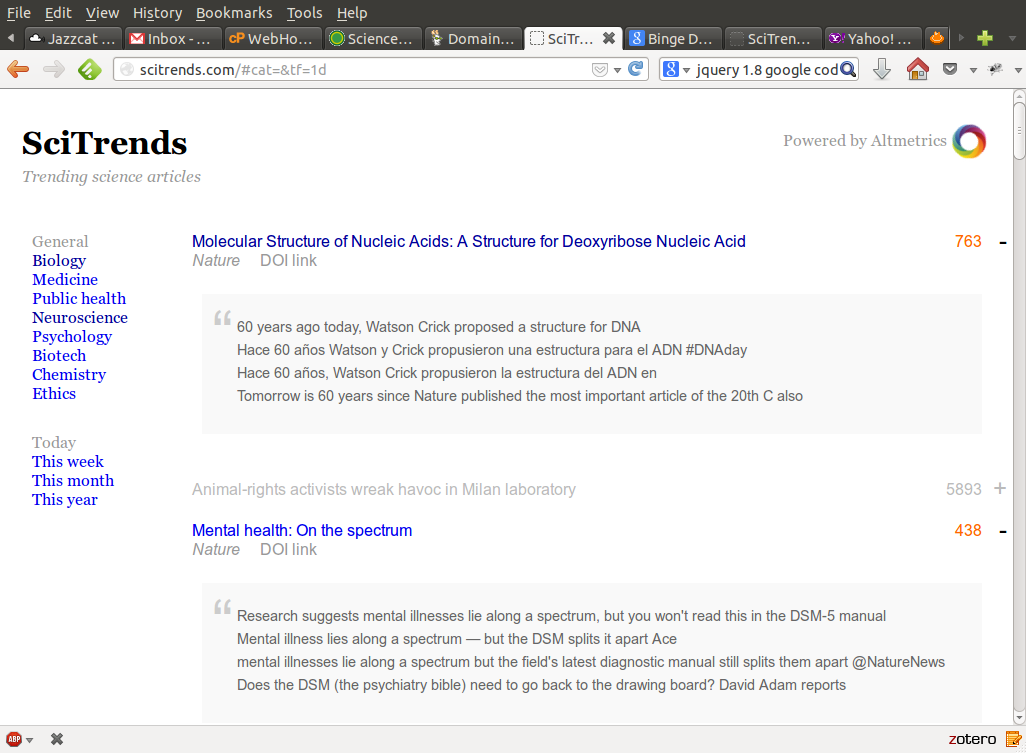Click the jquery search input field
This screenshot has width=1026, height=753.
click(766, 69)
